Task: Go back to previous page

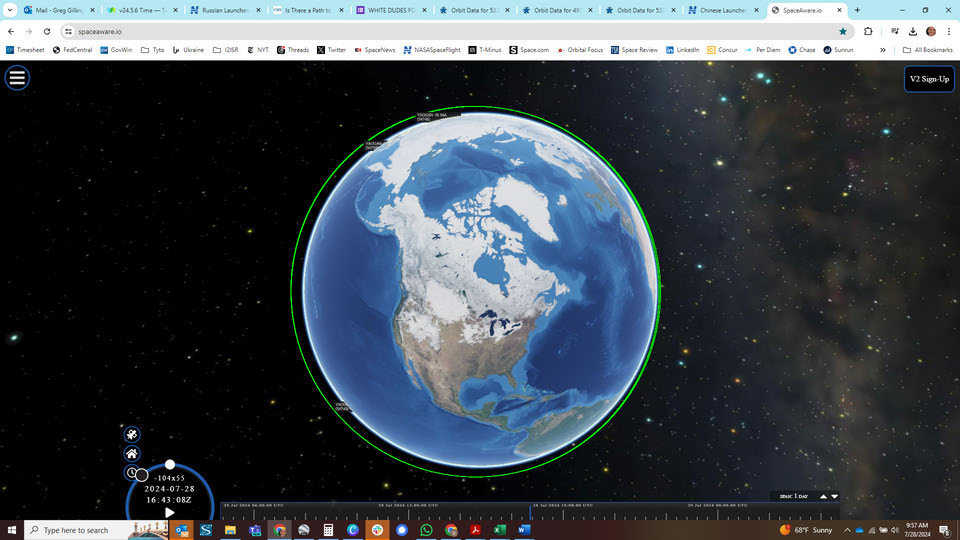Action: pos(11,31)
